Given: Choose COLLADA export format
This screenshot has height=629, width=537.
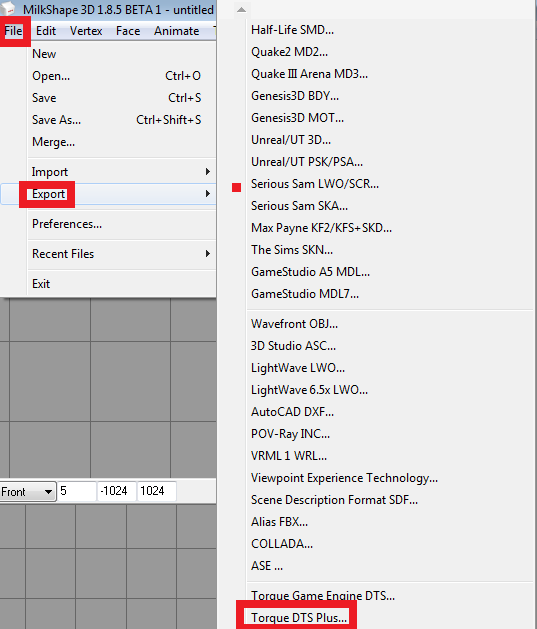Looking at the screenshot, I should pos(282,544).
